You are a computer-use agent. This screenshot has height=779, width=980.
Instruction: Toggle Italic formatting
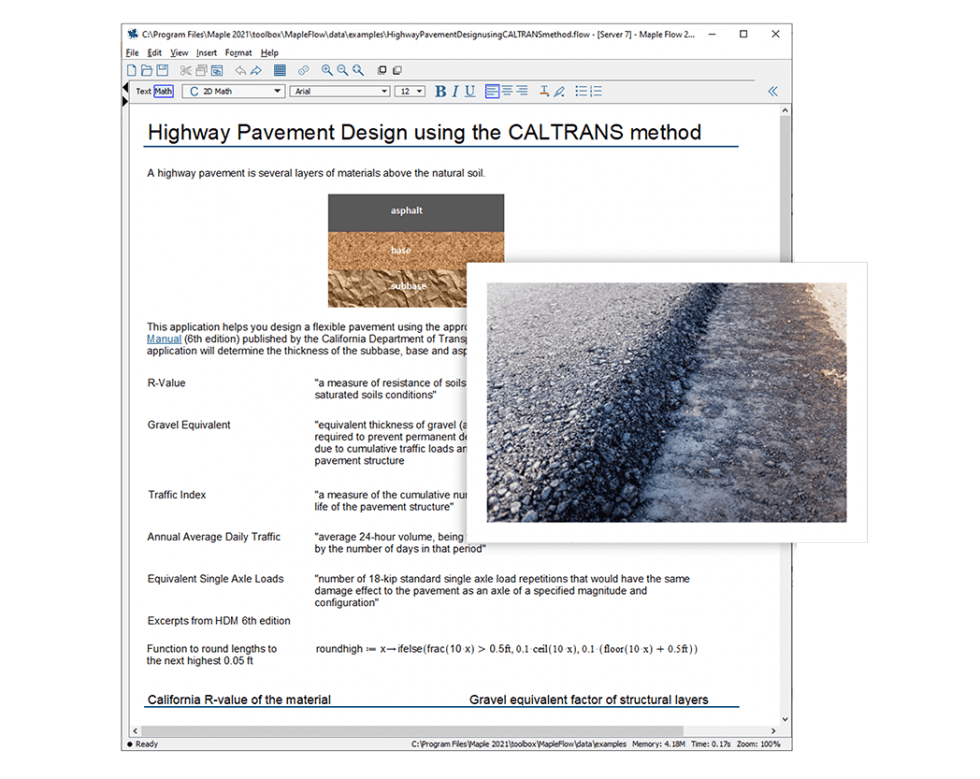pyautogui.click(x=455, y=91)
